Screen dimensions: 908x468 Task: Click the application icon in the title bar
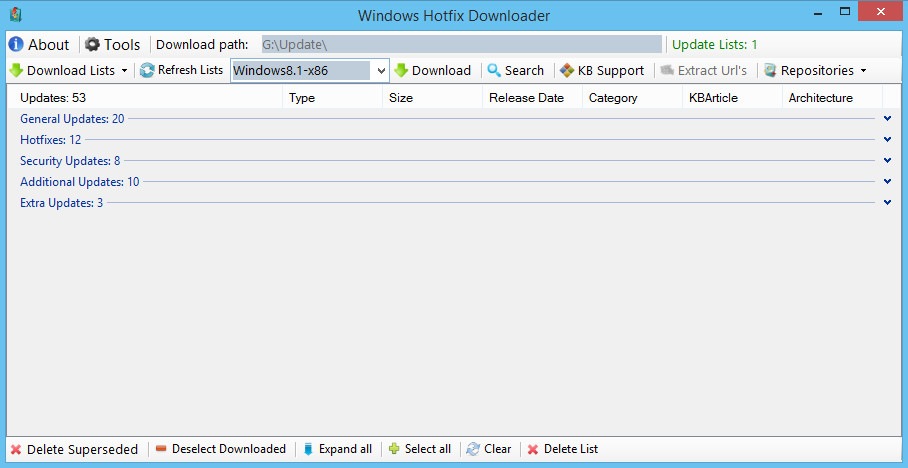16,14
